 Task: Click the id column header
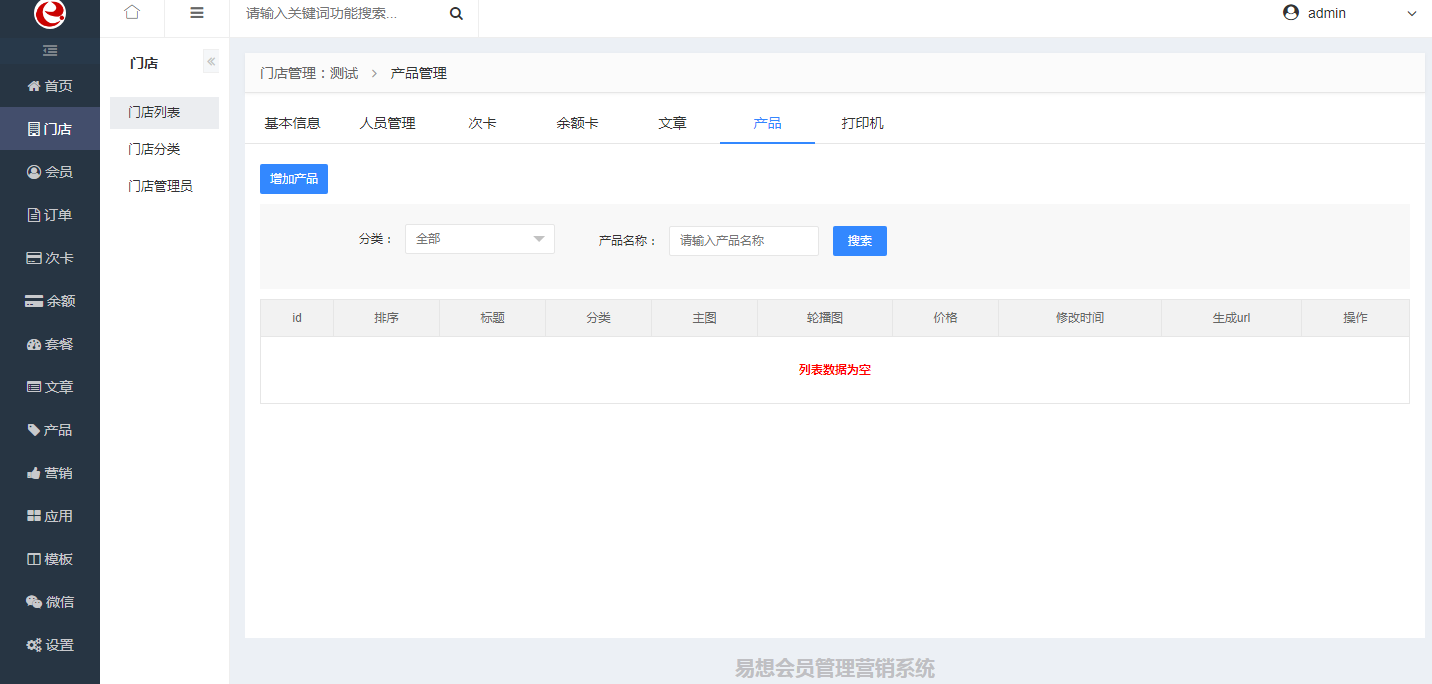point(297,318)
